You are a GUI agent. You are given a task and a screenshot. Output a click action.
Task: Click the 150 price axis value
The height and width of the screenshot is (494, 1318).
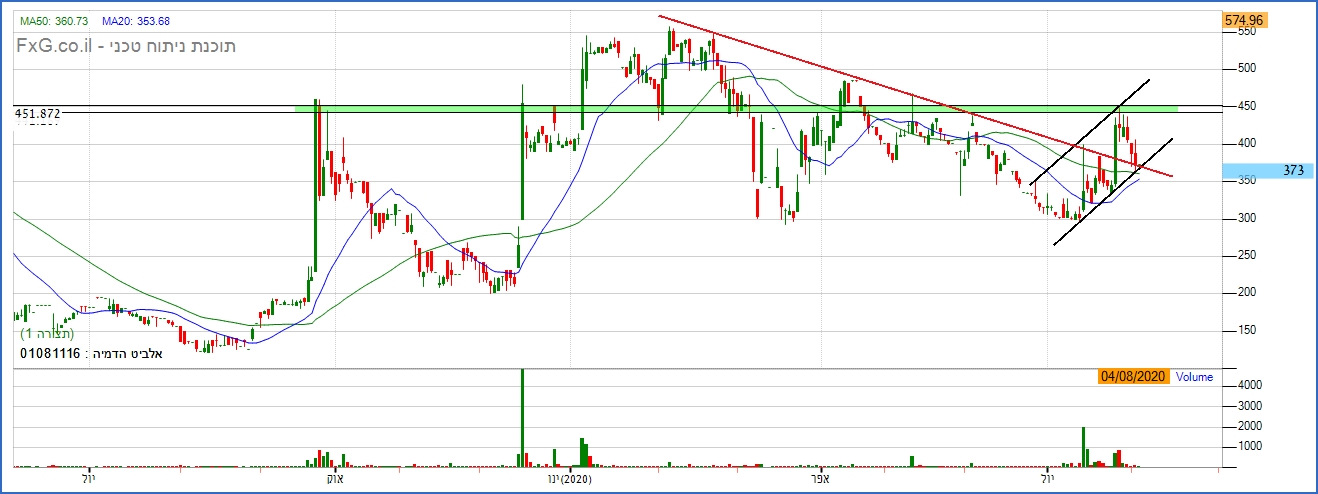pyautogui.click(x=1246, y=330)
